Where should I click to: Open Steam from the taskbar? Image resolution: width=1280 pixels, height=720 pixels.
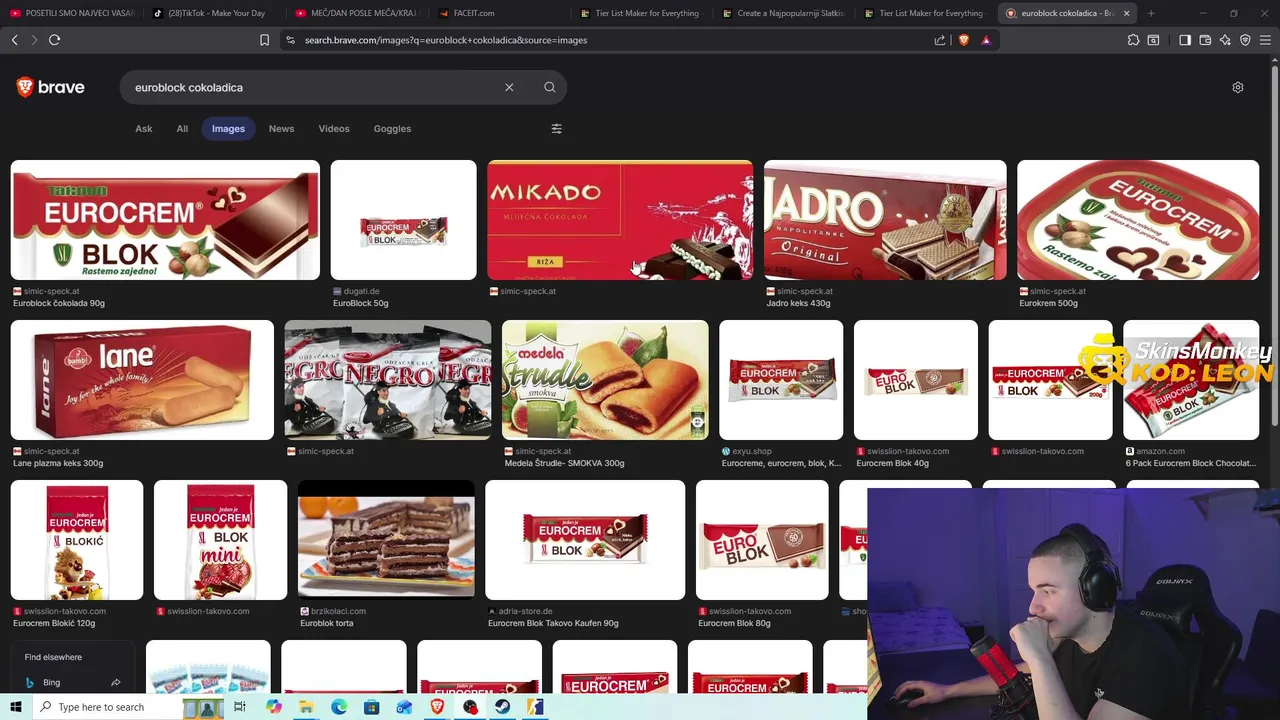pos(502,707)
